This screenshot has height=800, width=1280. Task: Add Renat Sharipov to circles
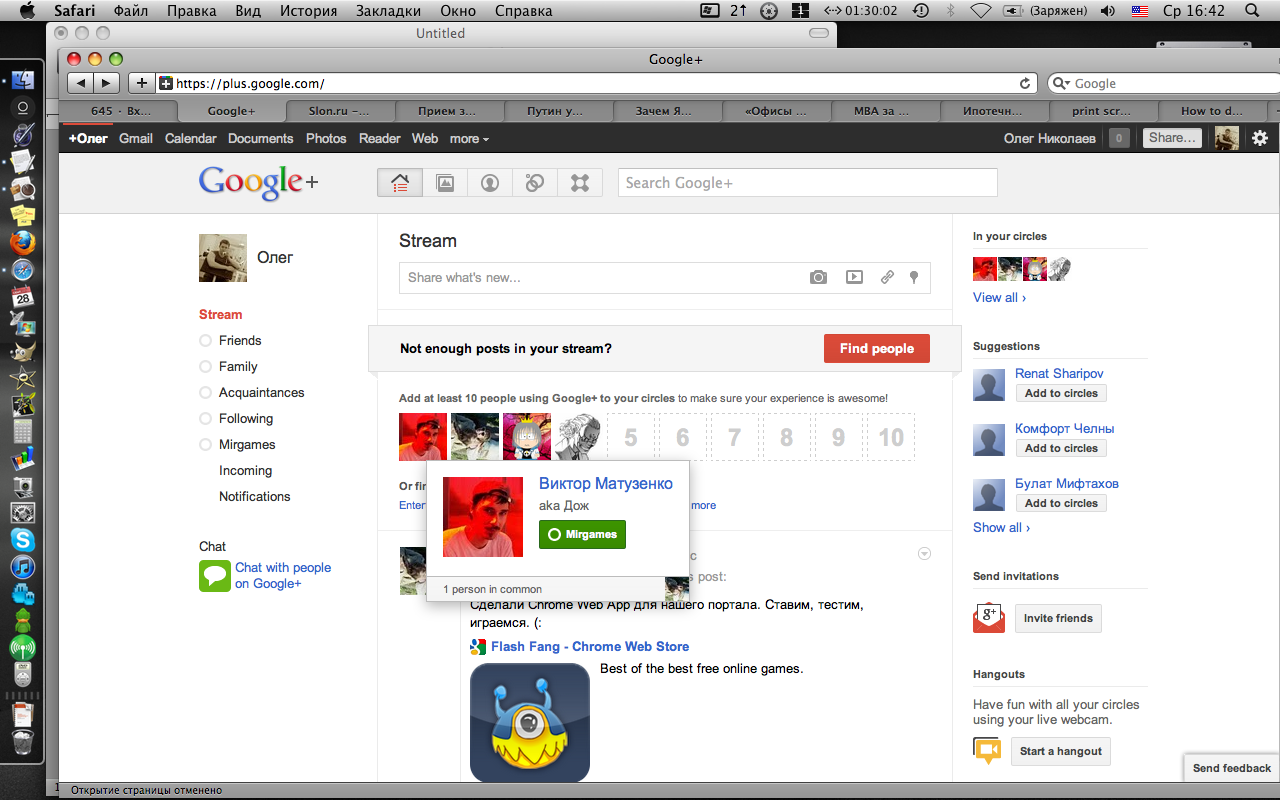click(x=1061, y=394)
